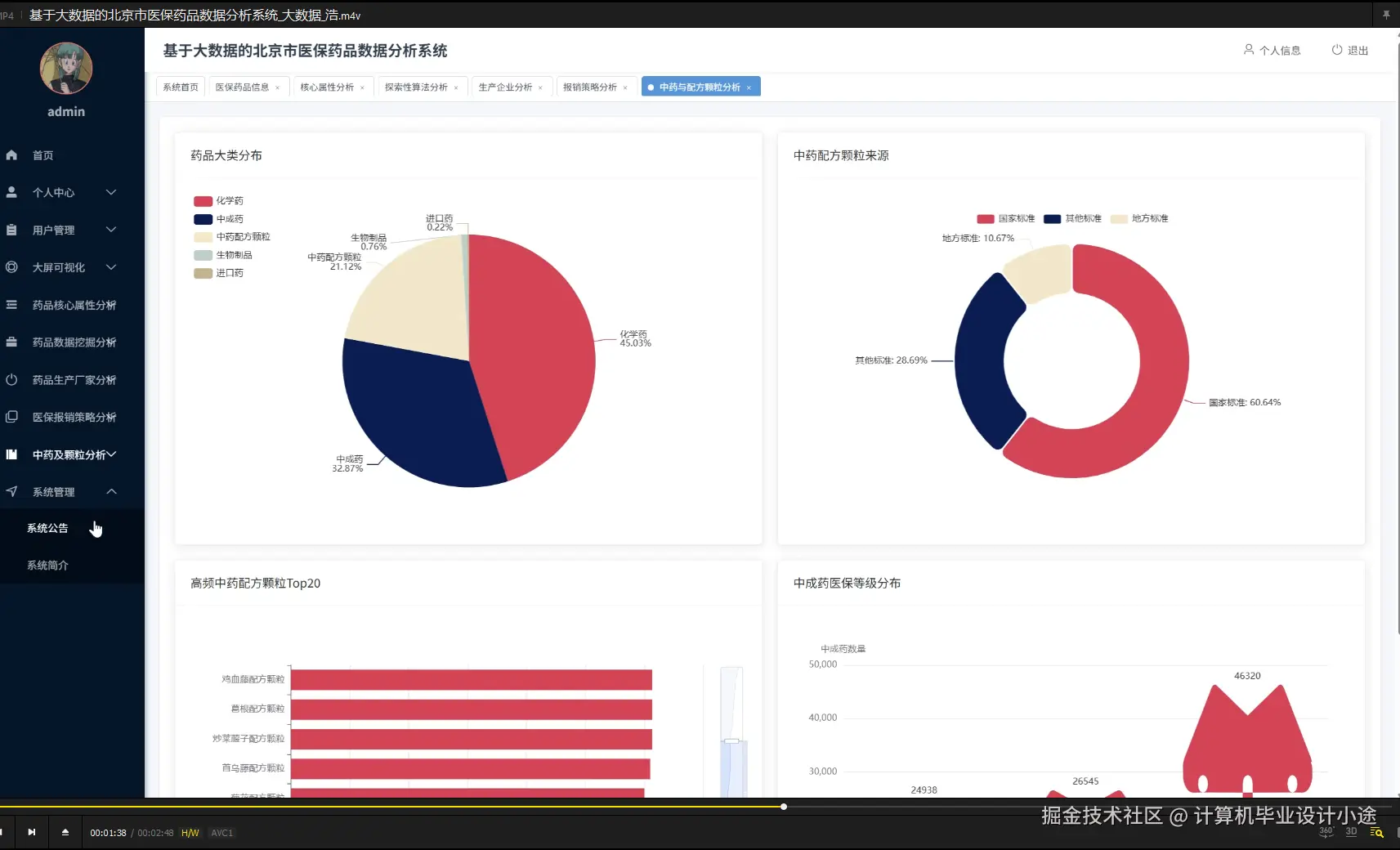Select the 药品生产厂家分析 power icon
This screenshot has height=850, width=1400.
coord(11,379)
